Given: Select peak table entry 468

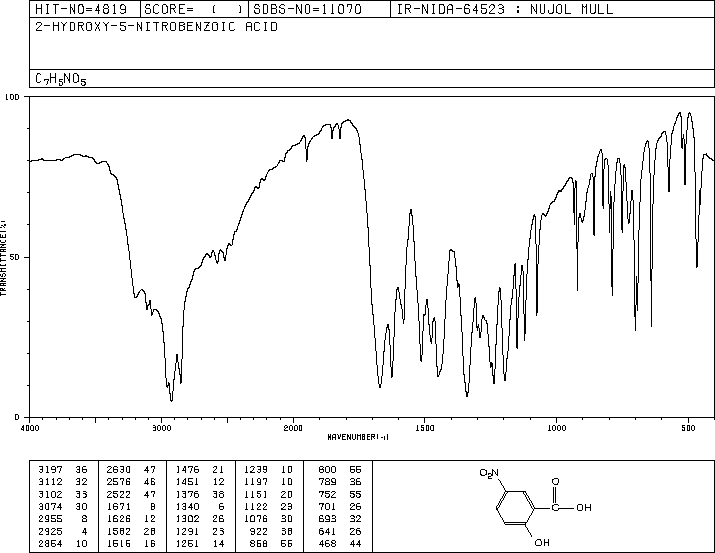Looking at the screenshot, I should (327, 544).
